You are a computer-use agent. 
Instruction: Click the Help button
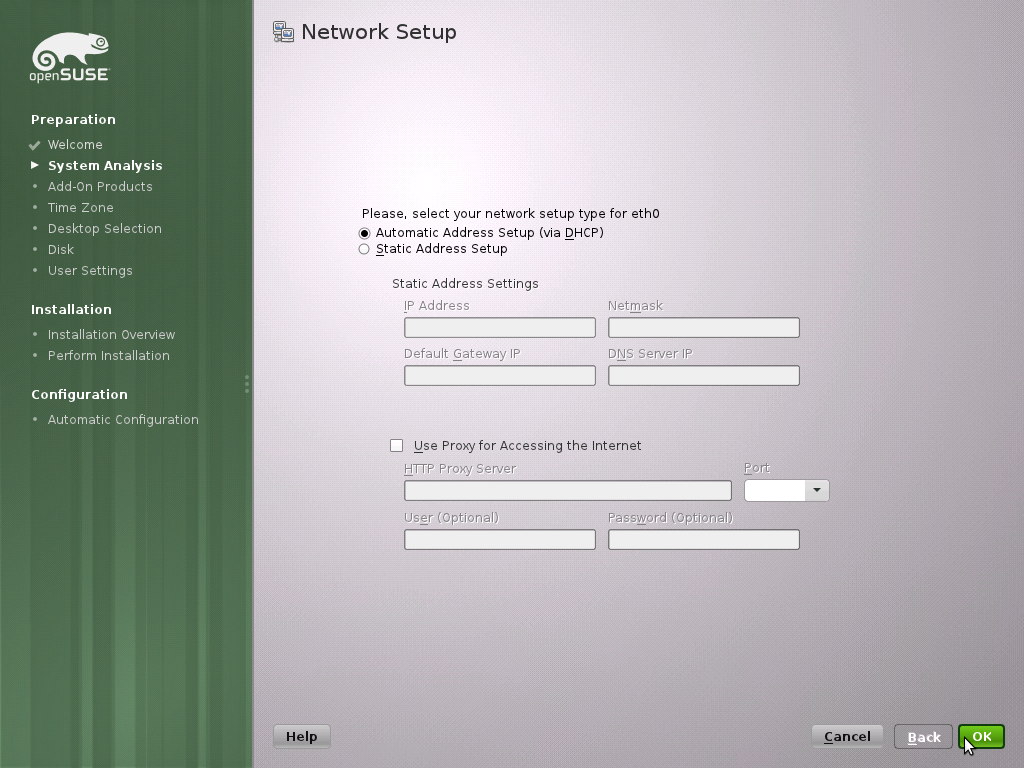pyautogui.click(x=302, y=737)
